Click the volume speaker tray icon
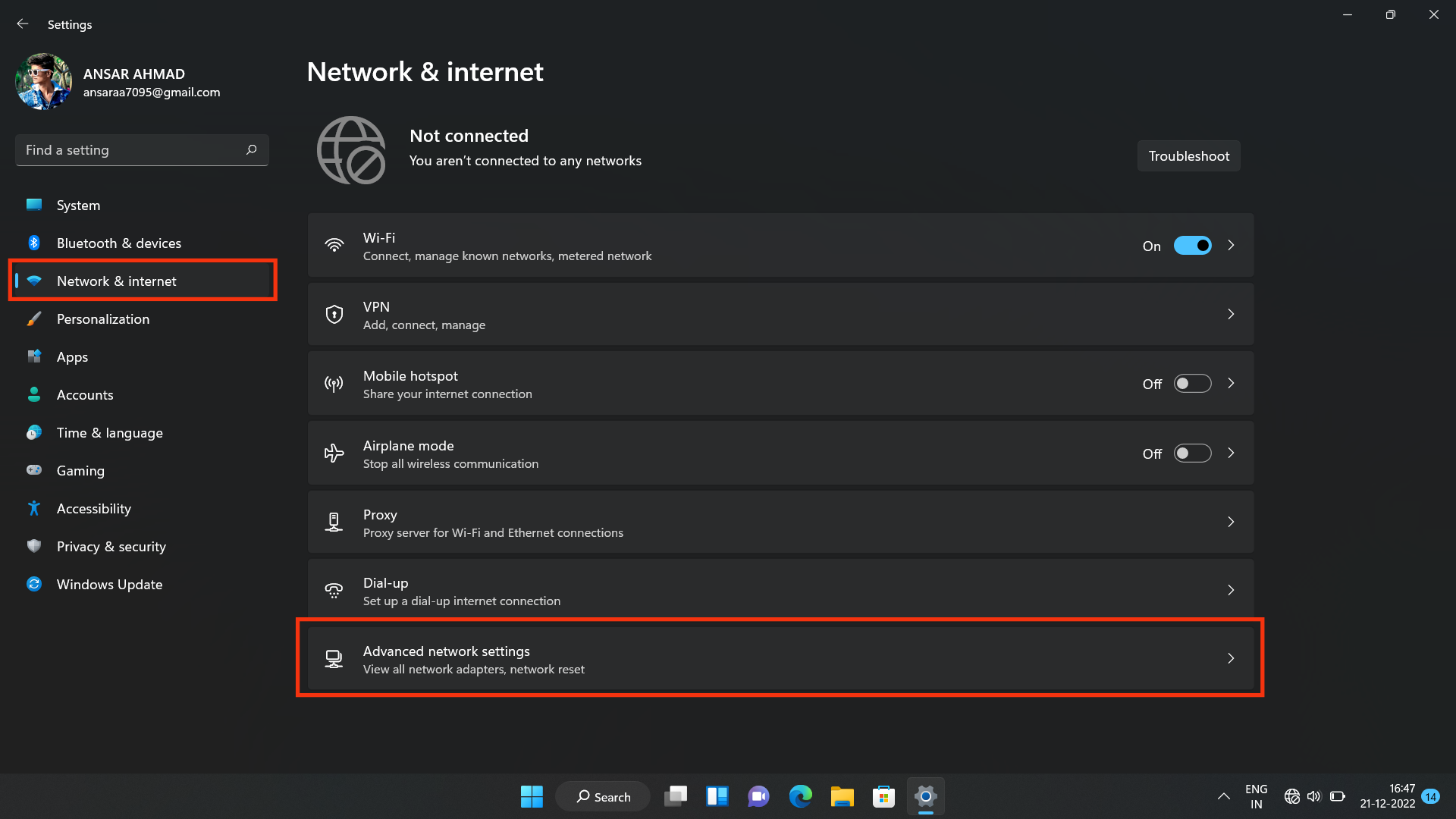Screen dimensions: 1456x819 coord(1314,796)
